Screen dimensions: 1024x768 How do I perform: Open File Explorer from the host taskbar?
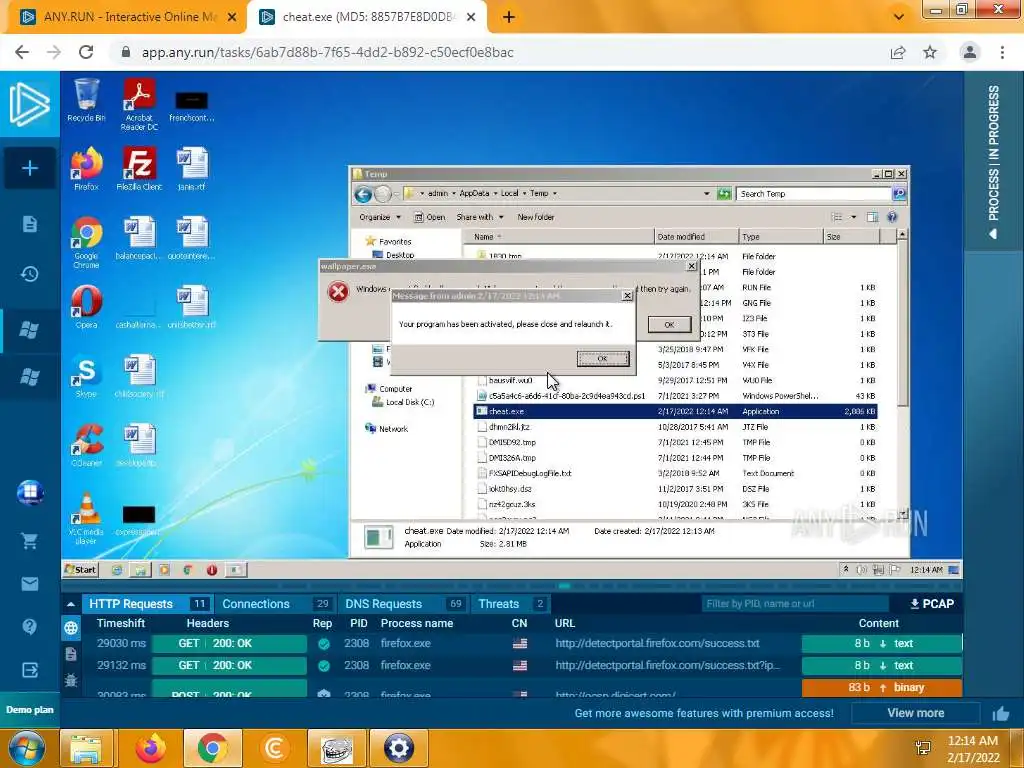[x=86, y=748]
